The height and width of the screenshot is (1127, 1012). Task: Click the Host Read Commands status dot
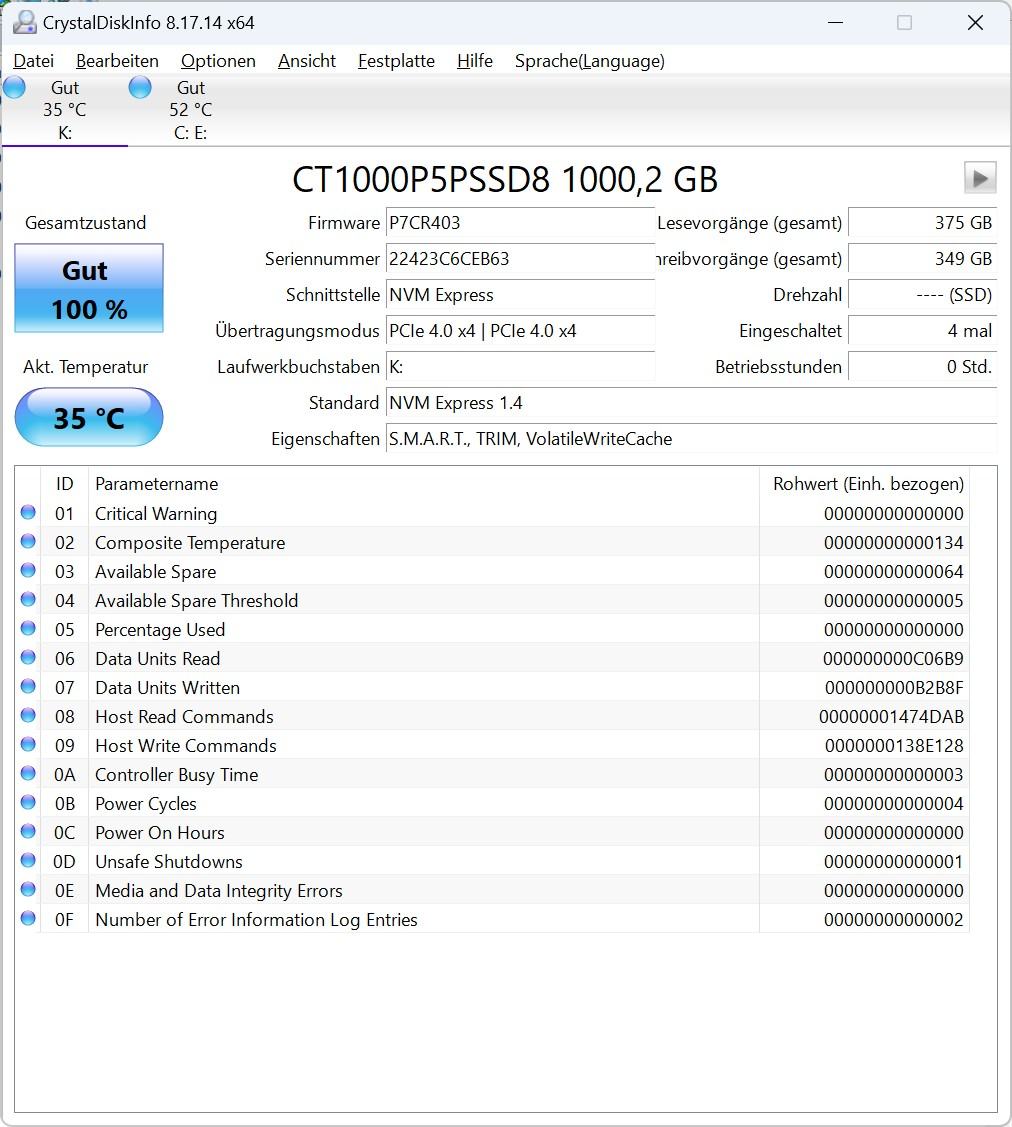[x=28, y=715]
